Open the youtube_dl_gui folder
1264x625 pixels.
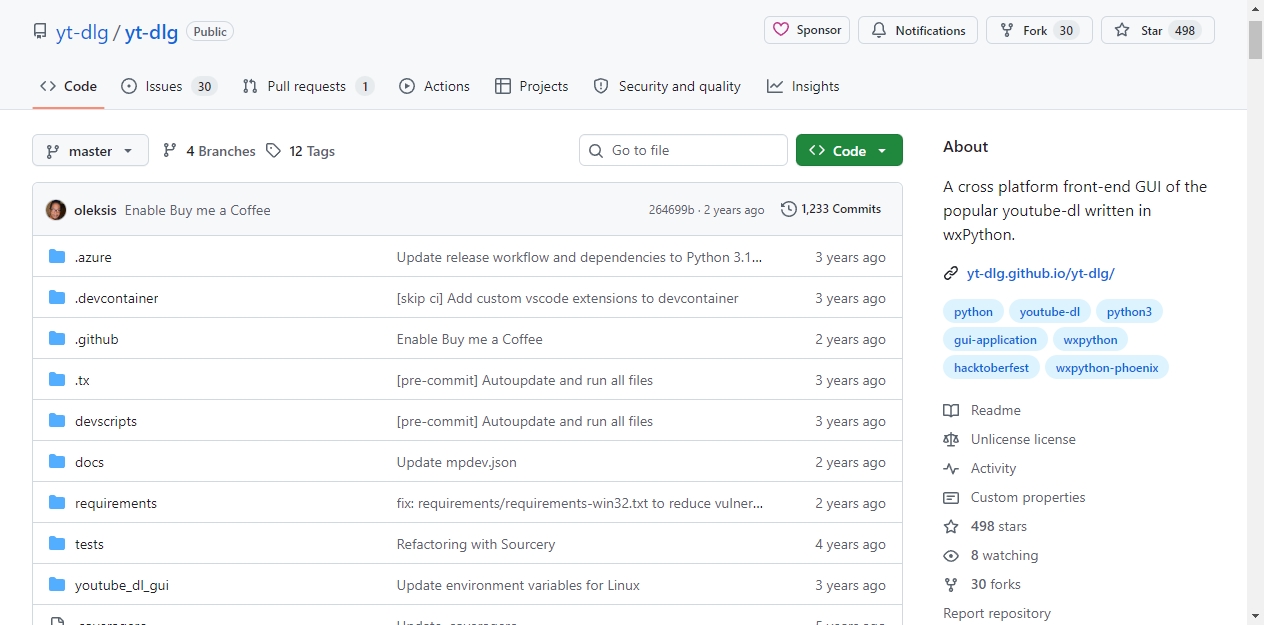click(x=122, y=585)
